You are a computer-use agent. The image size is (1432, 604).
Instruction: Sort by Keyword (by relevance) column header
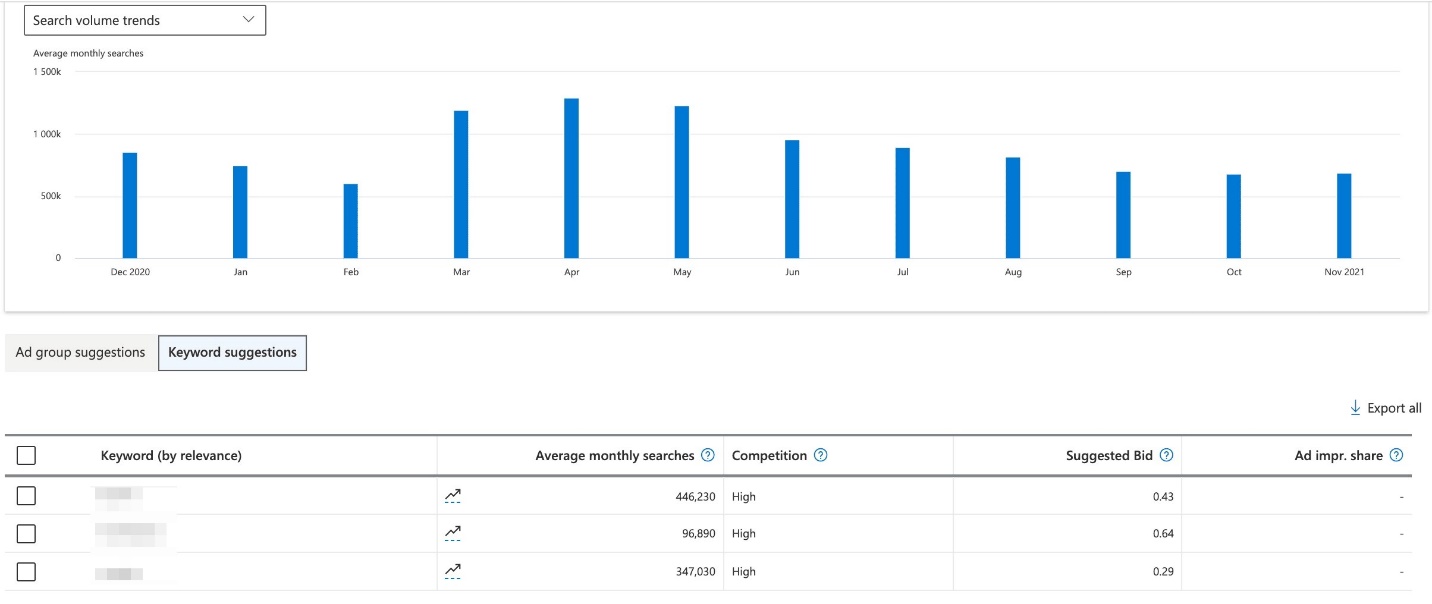[x=171, y=456]
